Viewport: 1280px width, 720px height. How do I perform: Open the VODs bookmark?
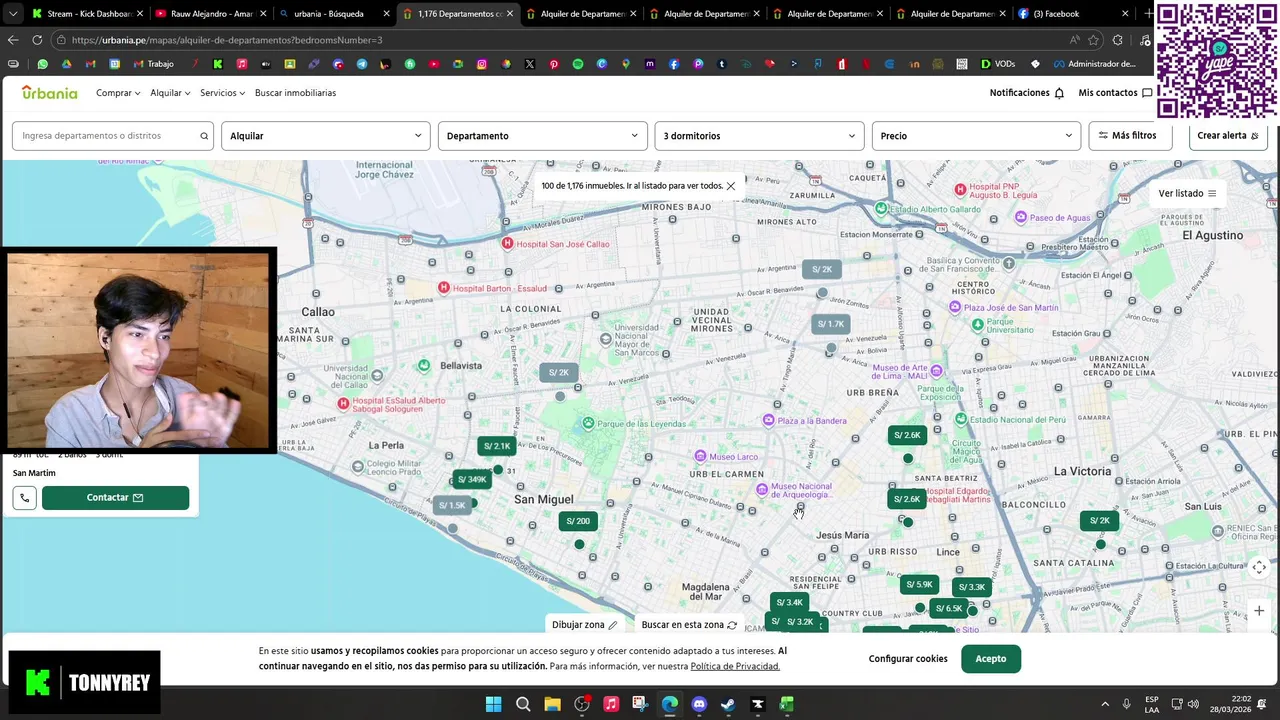[998, 64]
